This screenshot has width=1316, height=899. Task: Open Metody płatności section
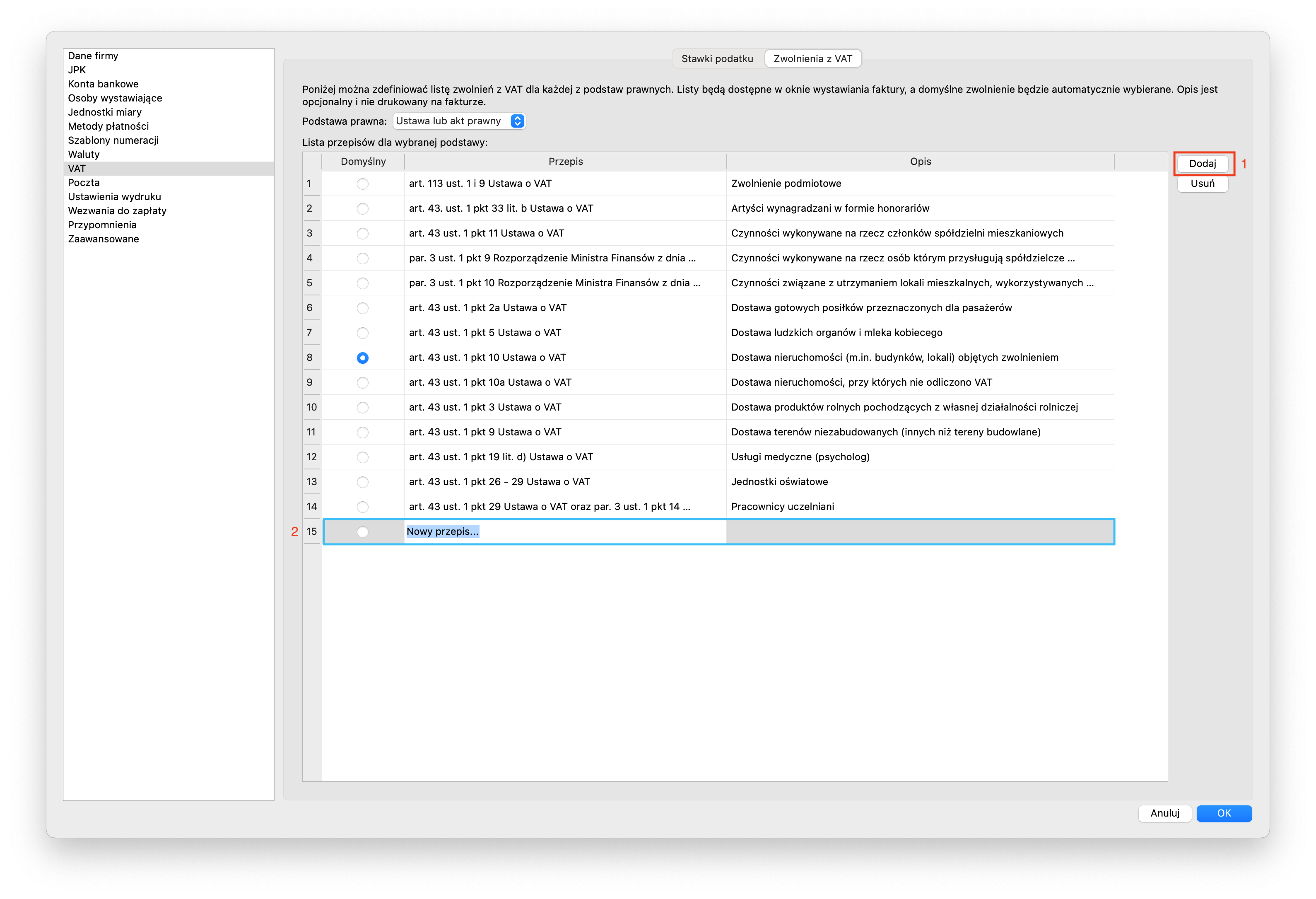coord(169,126)
